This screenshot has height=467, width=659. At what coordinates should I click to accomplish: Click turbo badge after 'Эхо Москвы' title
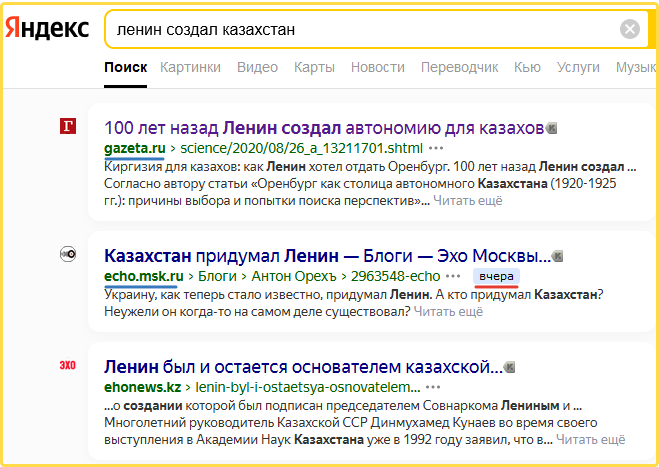click(557, 256)
